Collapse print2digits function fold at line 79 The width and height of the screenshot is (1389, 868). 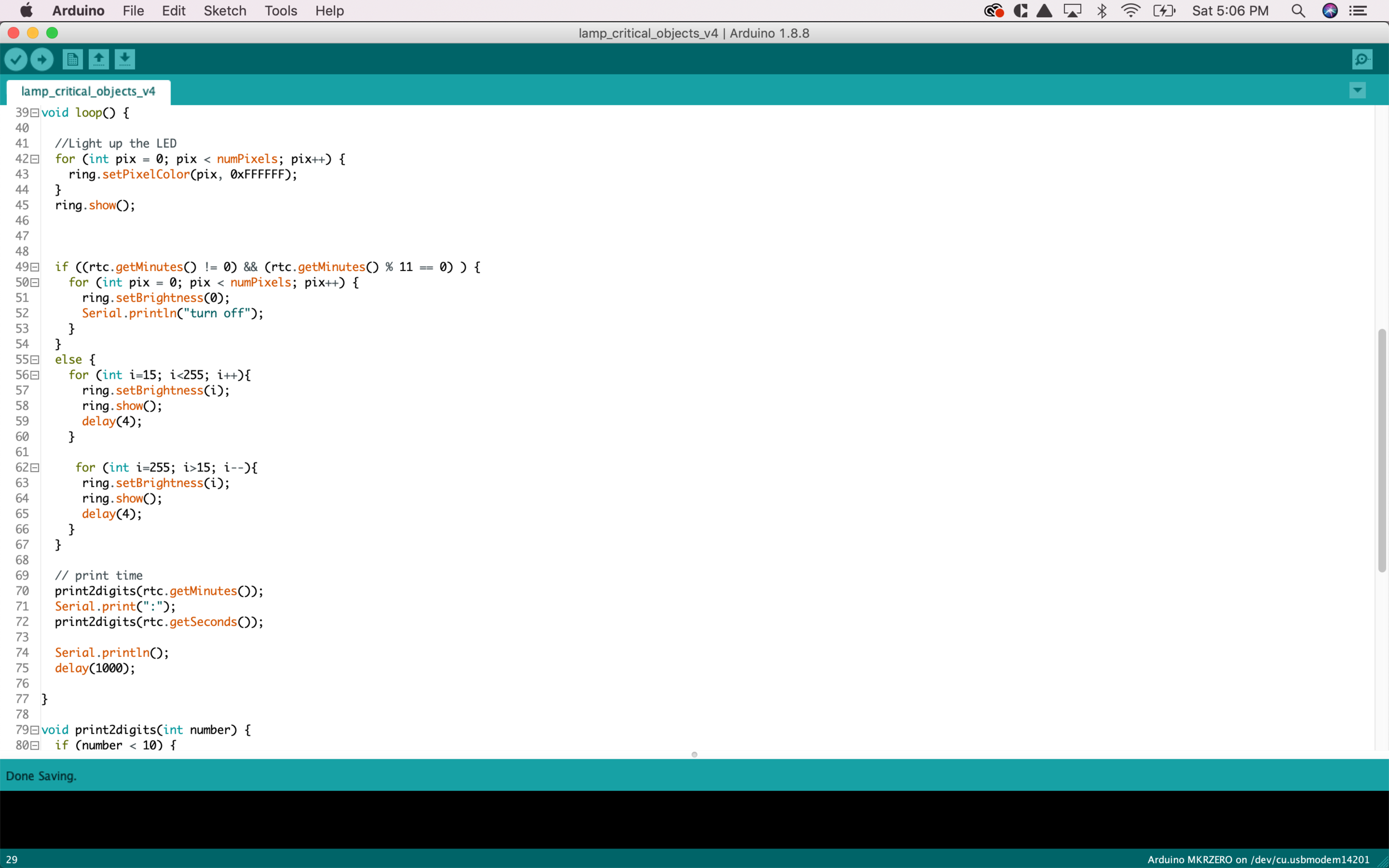coord(35,730)
